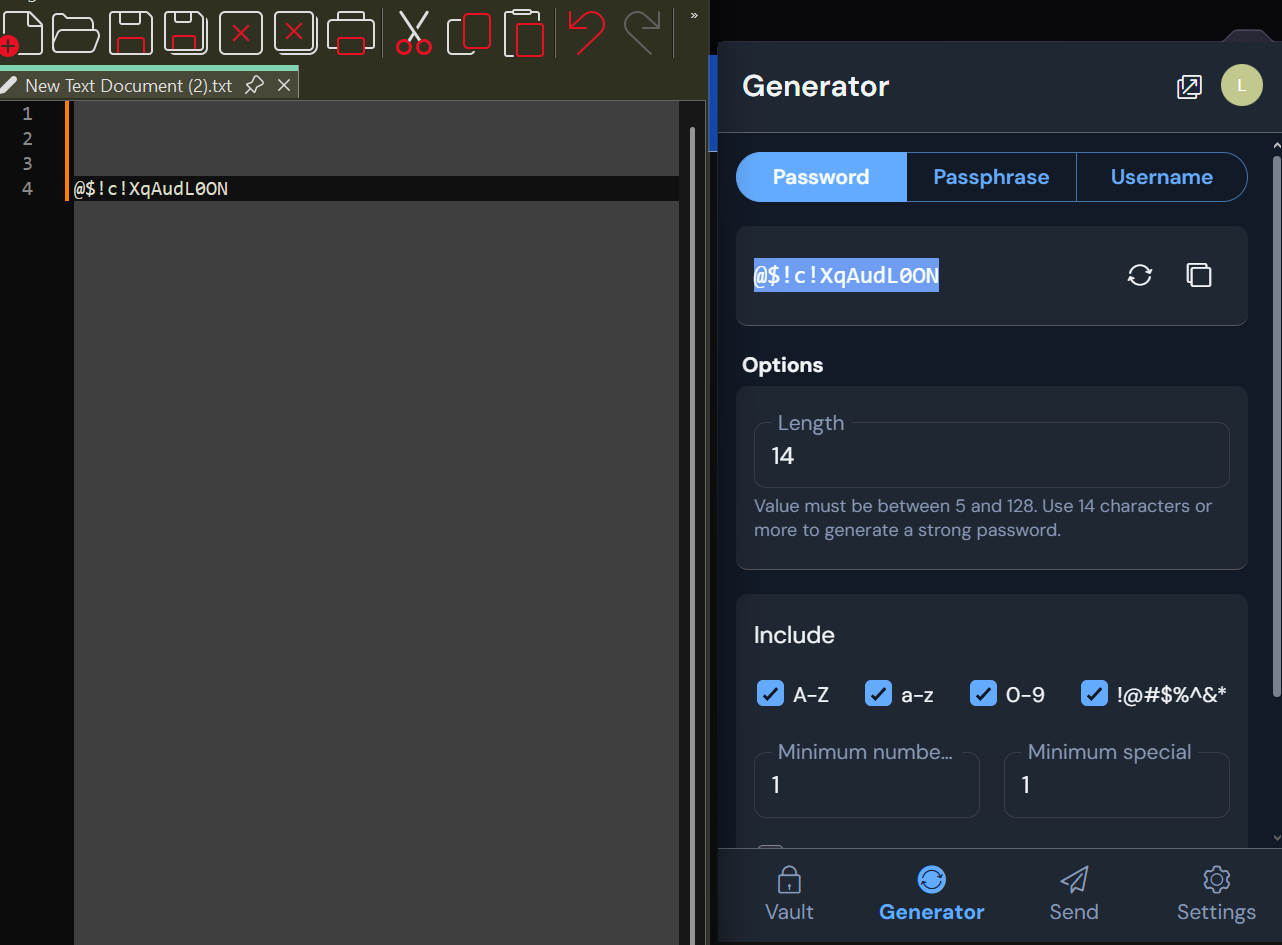
Task: Open the account avatar menu
Action: (1242, 85)
